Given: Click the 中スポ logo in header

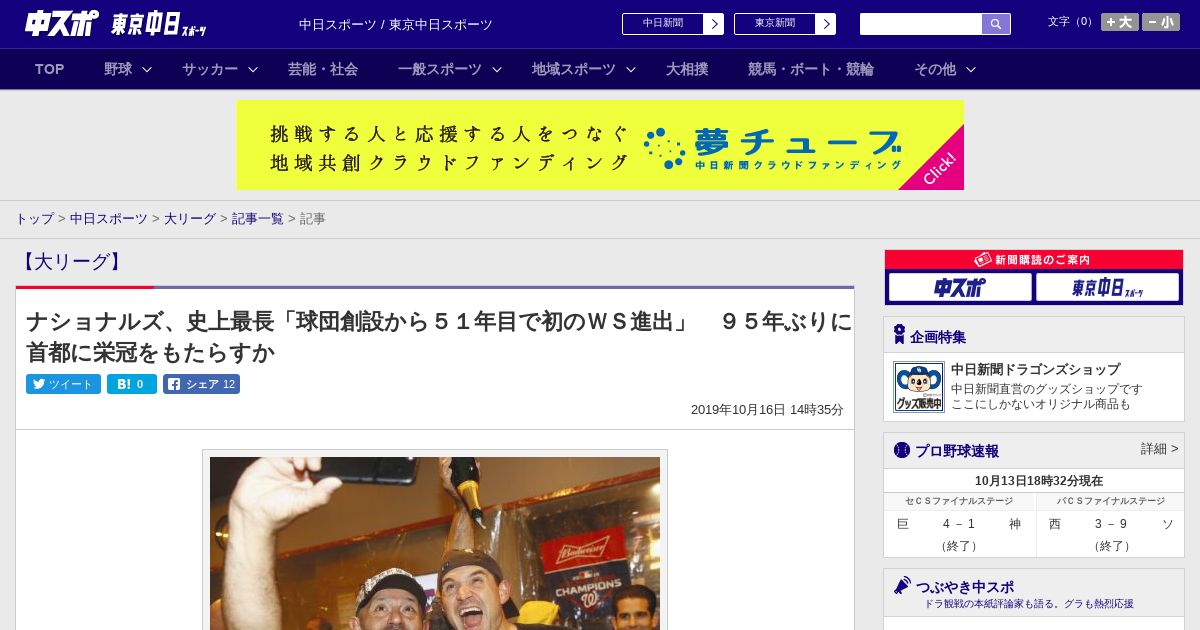Looking at the screenshot, I should tap(61, 23).
